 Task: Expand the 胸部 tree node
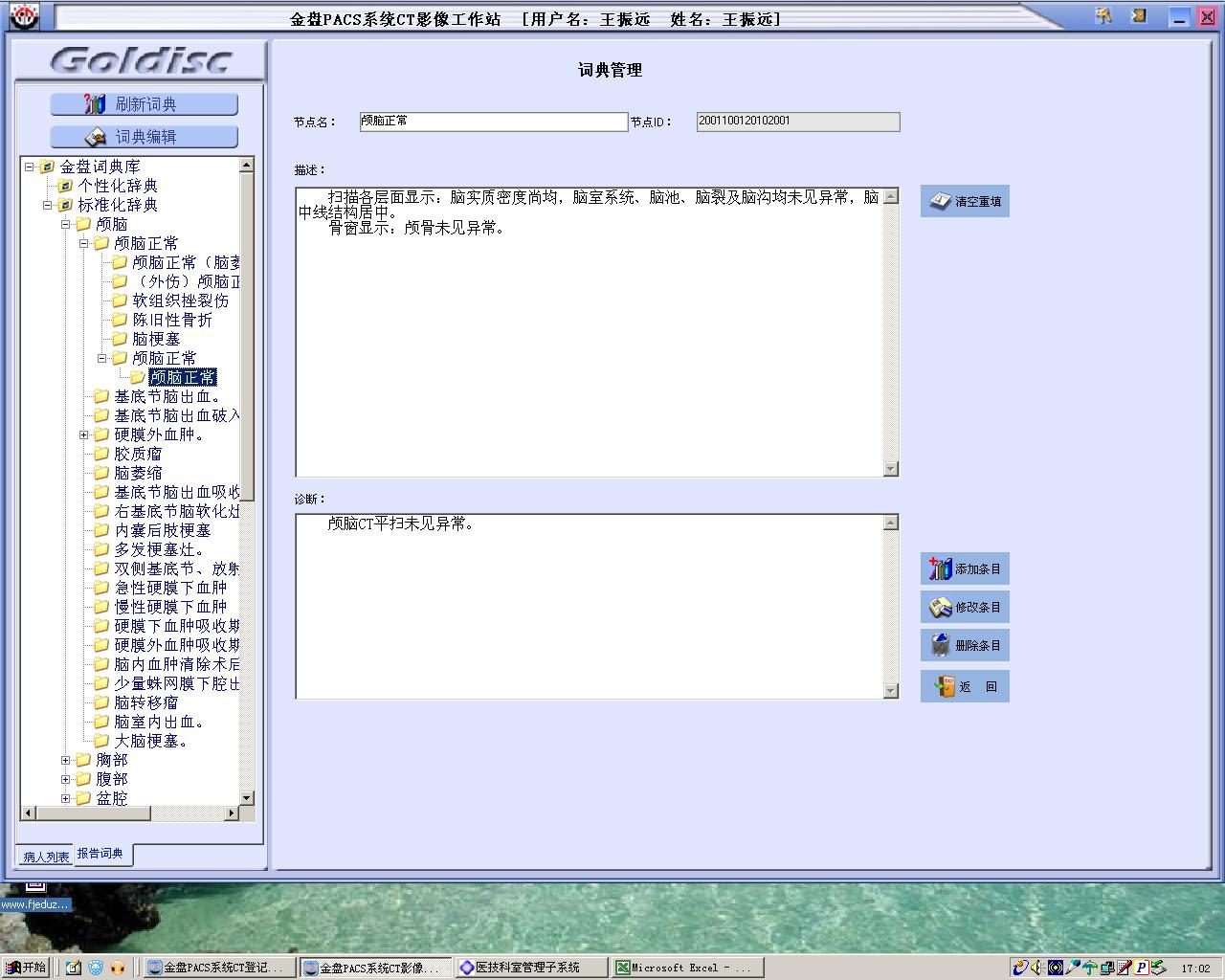coord(66,761)
